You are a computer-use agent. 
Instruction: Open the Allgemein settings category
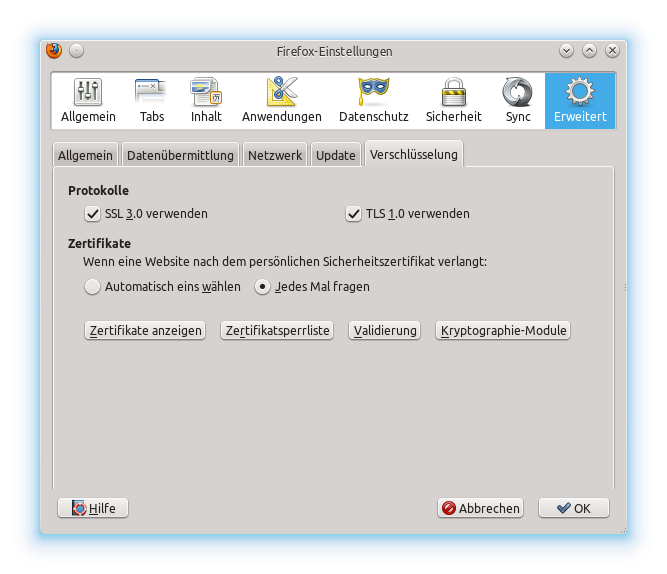click(x=88, y=101)
